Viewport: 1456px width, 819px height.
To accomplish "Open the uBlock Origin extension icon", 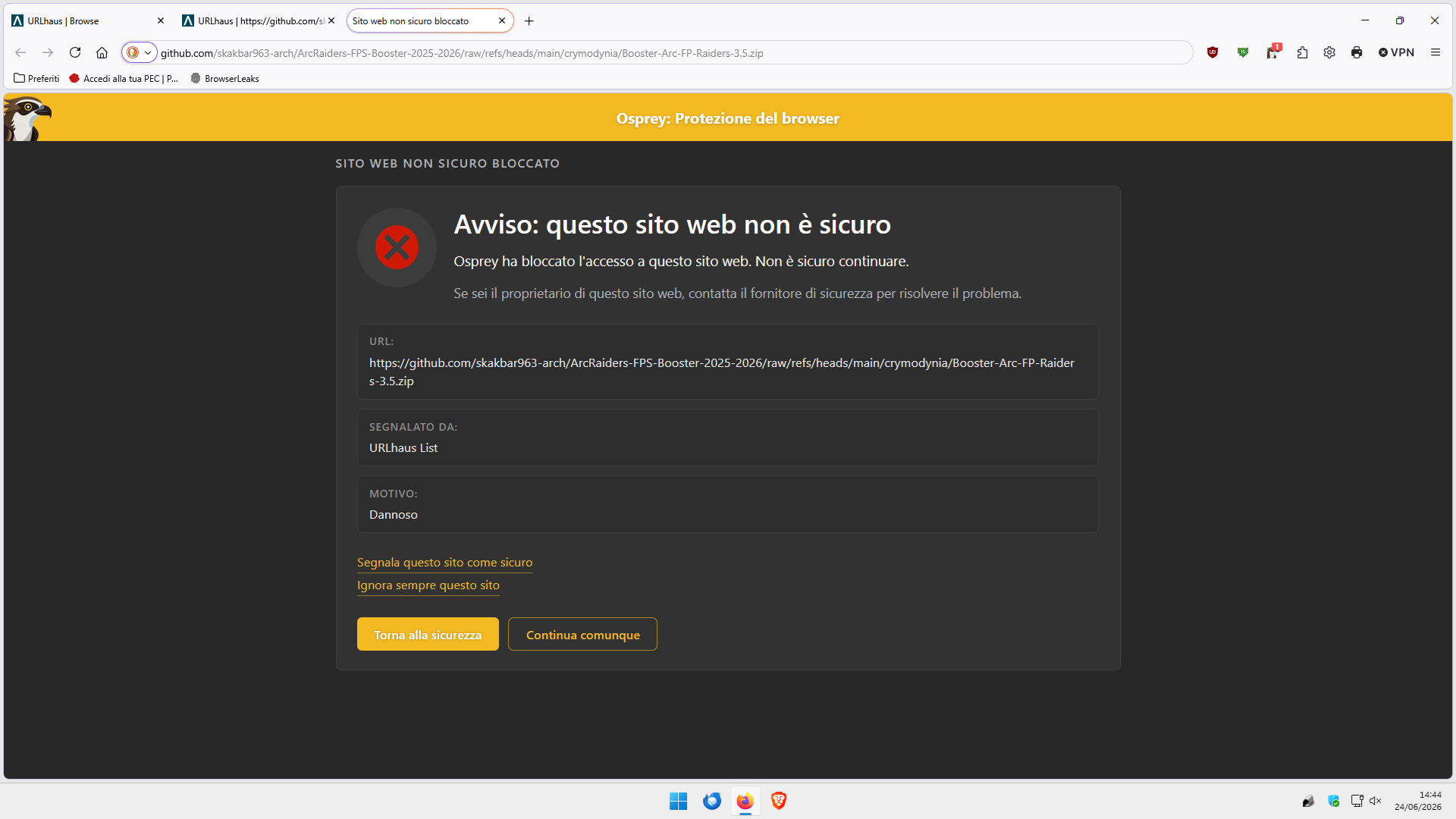I will (x=1213, y=52).
